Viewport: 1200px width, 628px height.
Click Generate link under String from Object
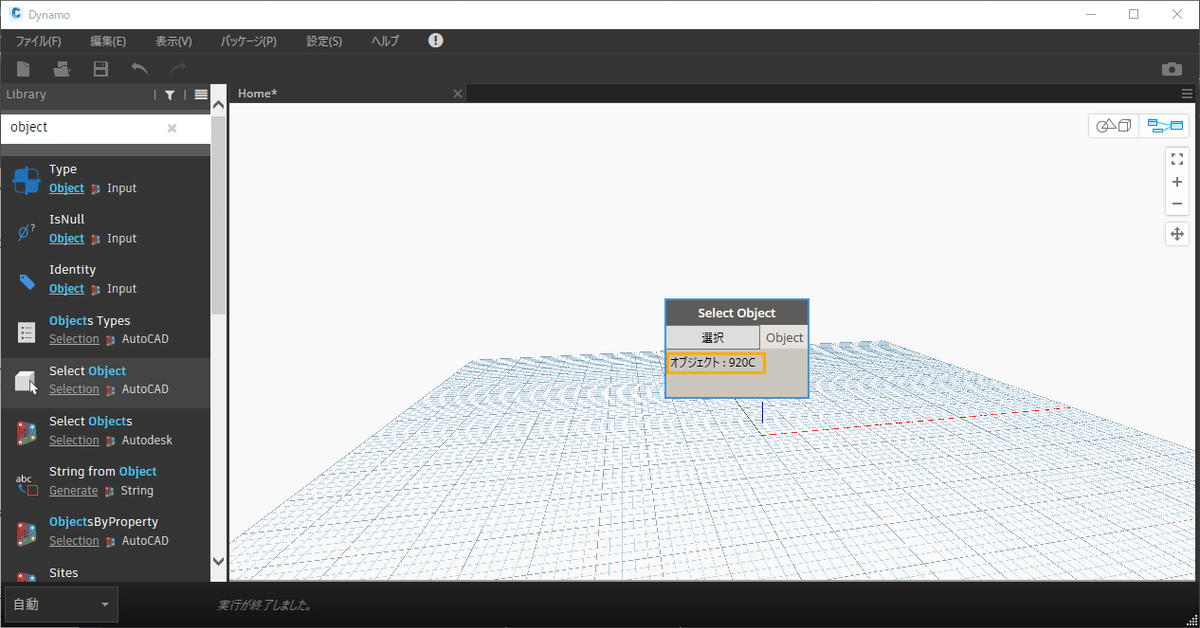pyautogui.click(x=73, y=490)
